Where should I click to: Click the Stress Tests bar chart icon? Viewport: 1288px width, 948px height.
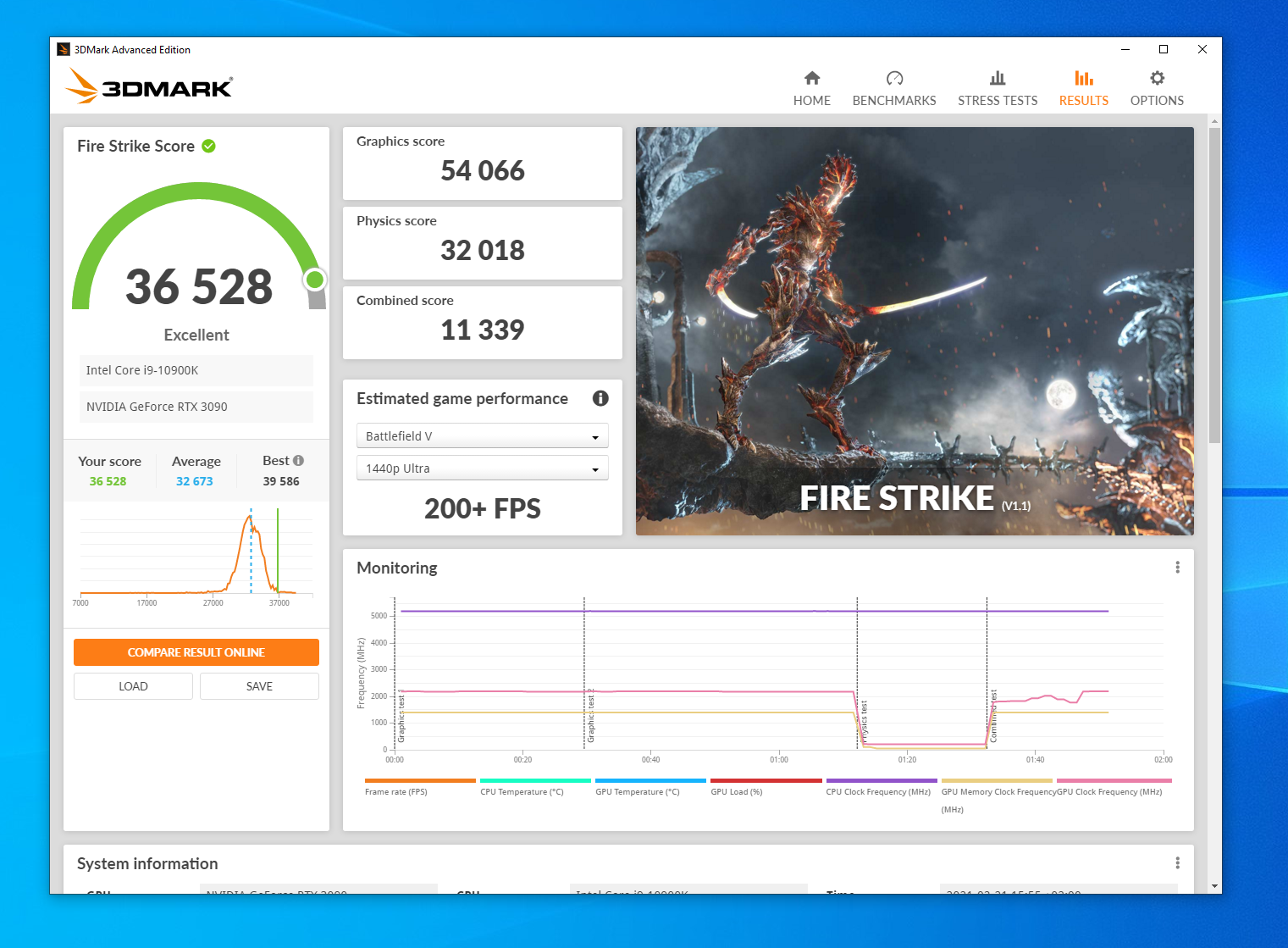pyautogui.click(x=998, y=78)
